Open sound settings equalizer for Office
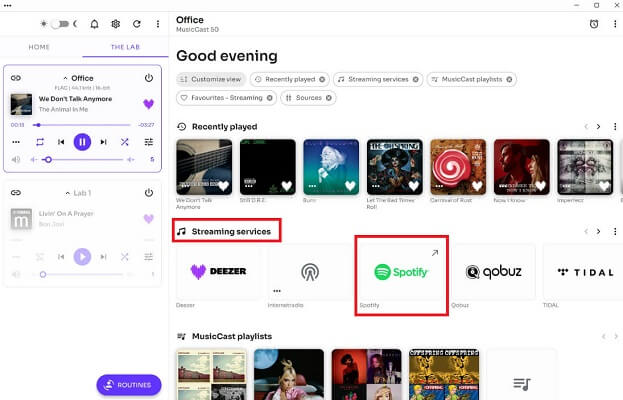Screen dimensions: 623x400 pyautogui.click(x=149, y=142)
